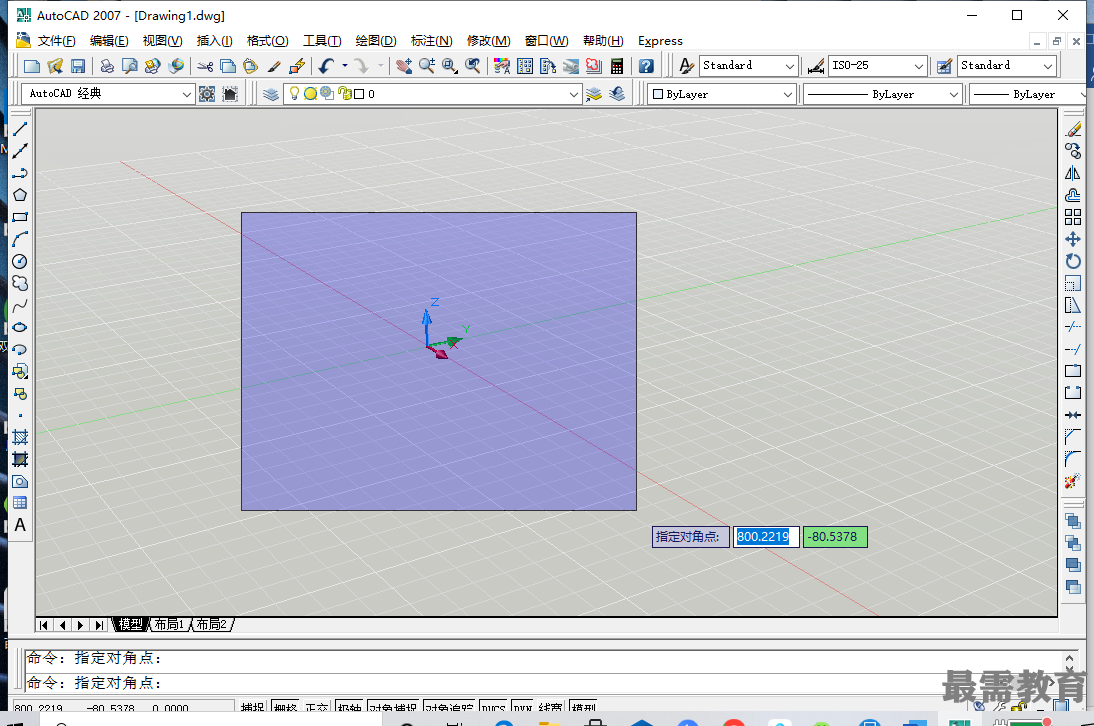Open the 修改(M) menu
The image size is (1094, 726).
click(488, 40)
